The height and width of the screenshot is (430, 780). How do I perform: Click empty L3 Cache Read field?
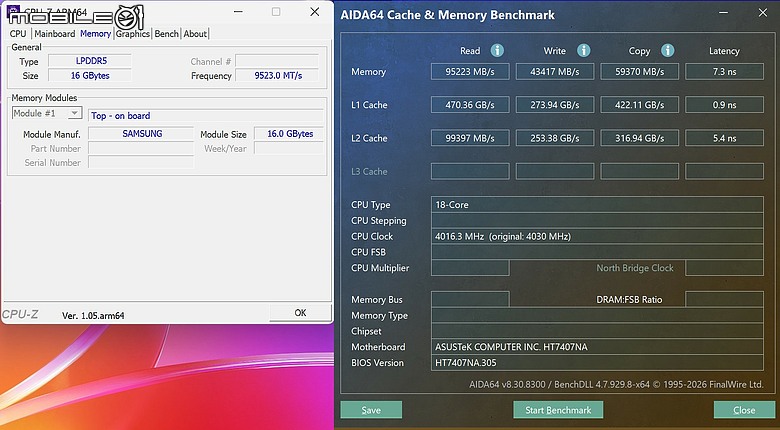click(x=470, y=172)
